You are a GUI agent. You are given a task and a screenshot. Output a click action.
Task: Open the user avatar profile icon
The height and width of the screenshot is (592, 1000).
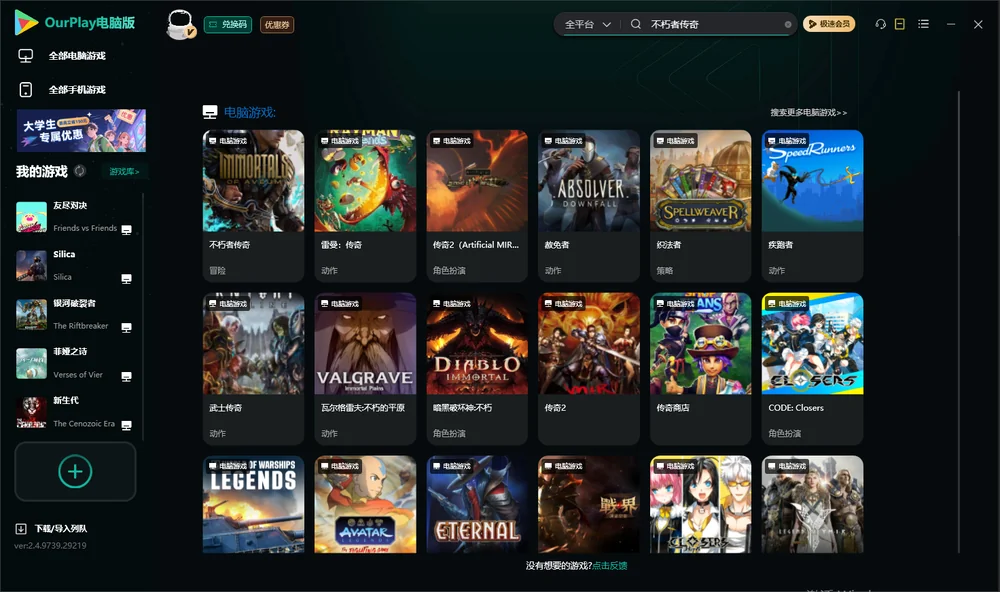click(x=180, y=24)
